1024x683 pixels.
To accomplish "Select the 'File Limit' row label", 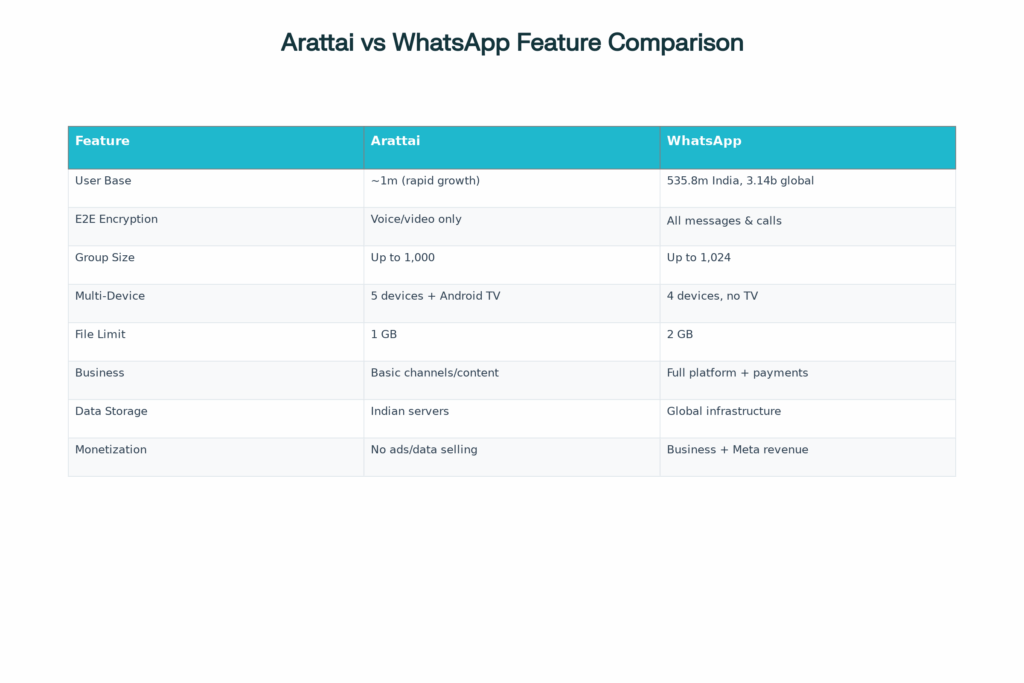I will click(100, 334).
